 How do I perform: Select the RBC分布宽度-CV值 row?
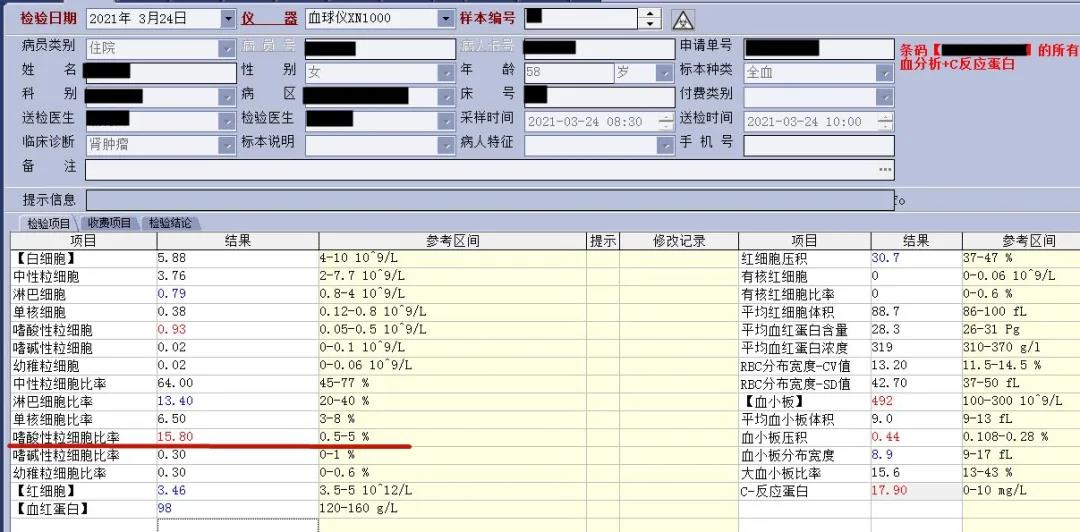click(x=909, y=366)
